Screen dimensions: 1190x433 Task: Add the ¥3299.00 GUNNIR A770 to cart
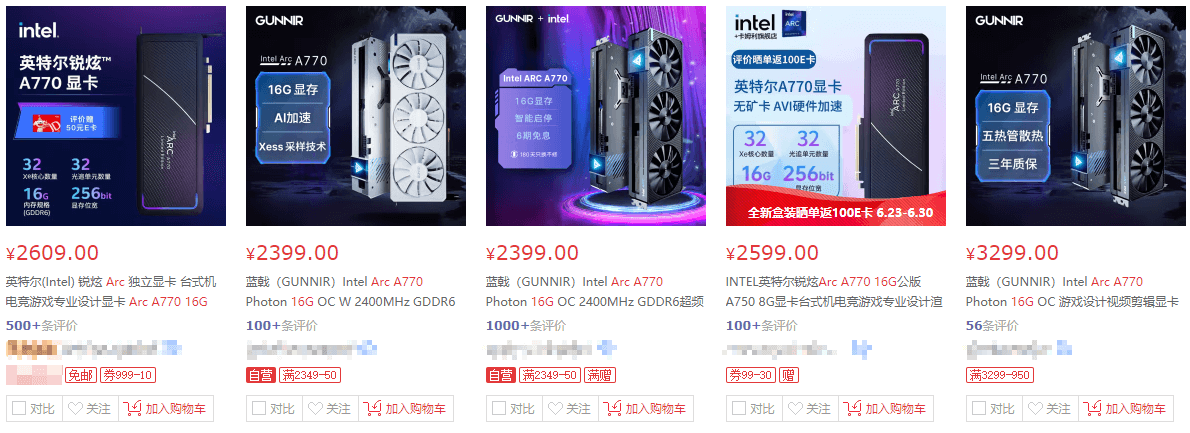[1125, 409]
